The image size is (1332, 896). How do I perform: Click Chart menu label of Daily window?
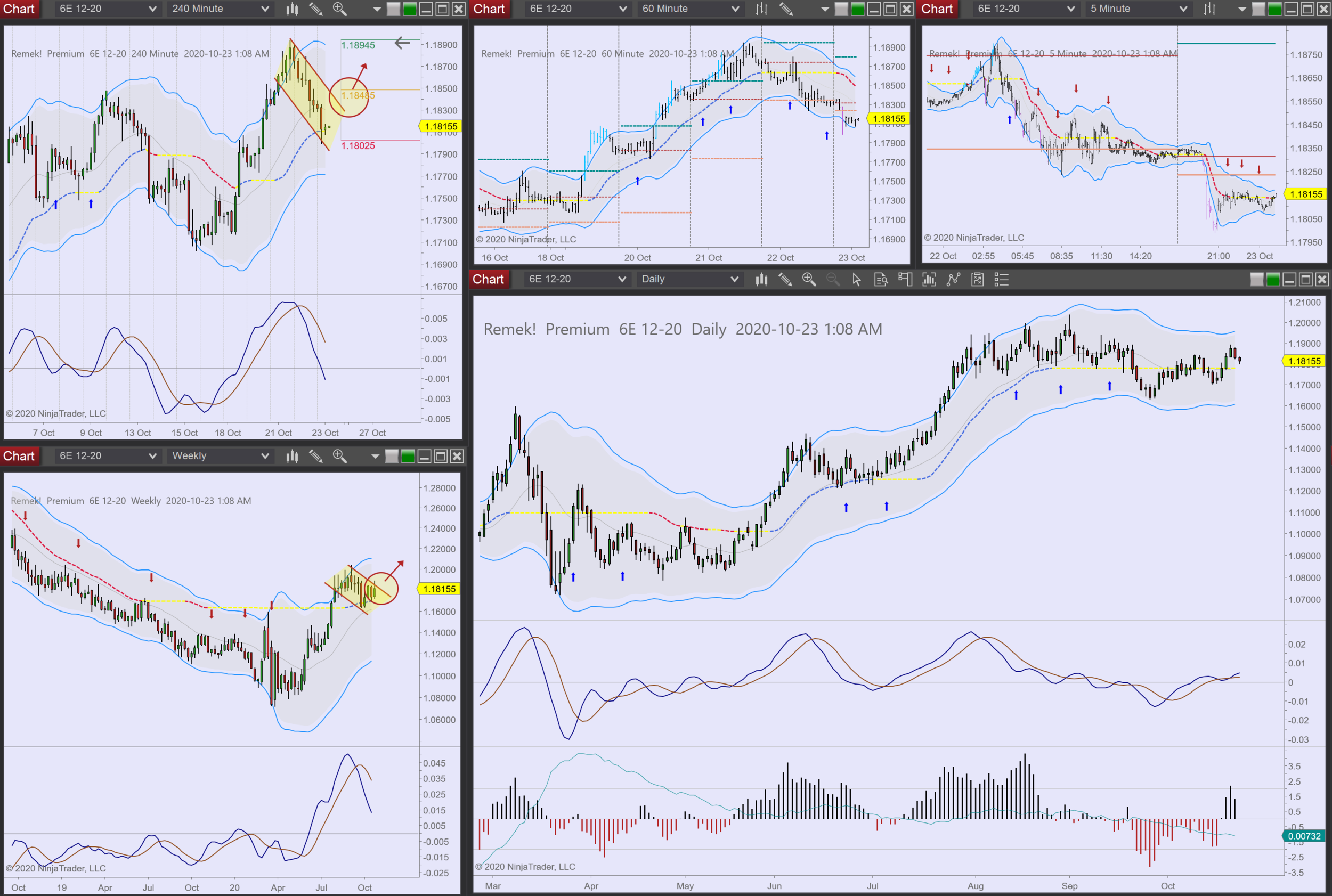(x=488, y=280)
